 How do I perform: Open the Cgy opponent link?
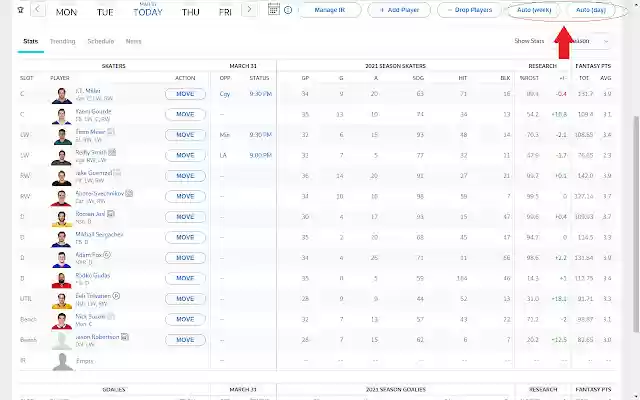[x=224, y=94]
